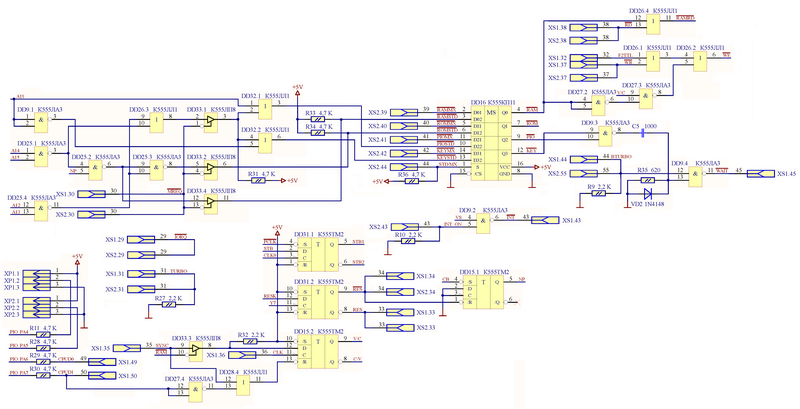This screenshot has width=800, height=409.
Task: Click the DD28.4 OR gate
Action: (x=243, y=386)
